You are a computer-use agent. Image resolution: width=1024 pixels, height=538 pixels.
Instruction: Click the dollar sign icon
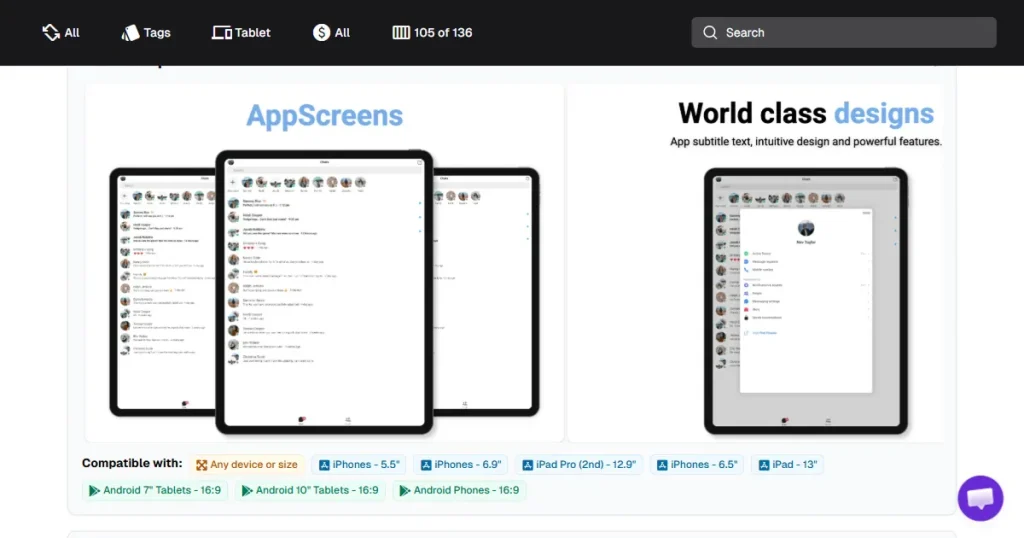[321, 33]
